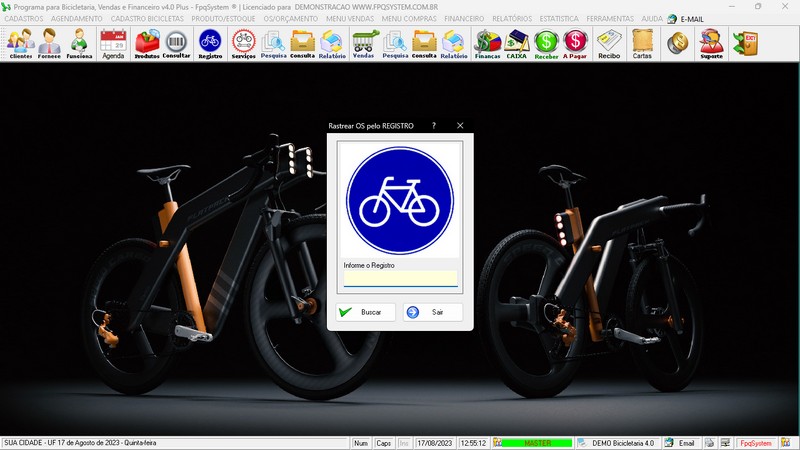Click the E-MAIL menu item

coord(686,19)
